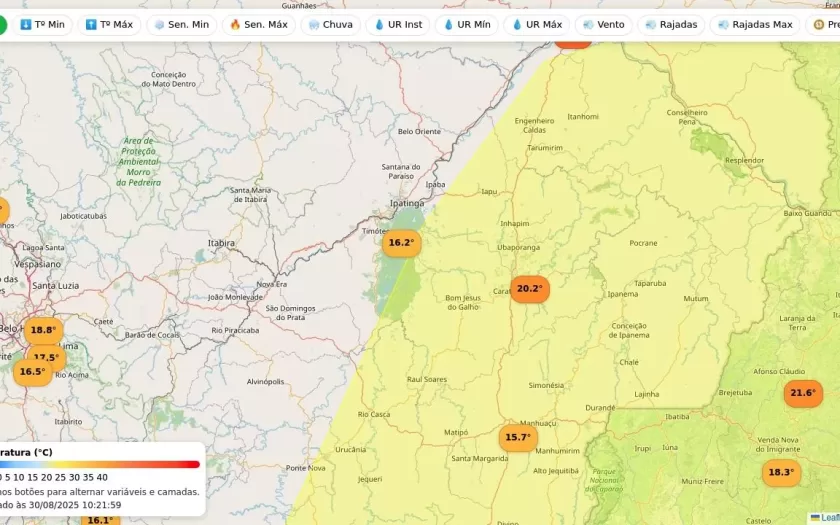Click the 16.2° station marker near Timóteo

point(401,243)
